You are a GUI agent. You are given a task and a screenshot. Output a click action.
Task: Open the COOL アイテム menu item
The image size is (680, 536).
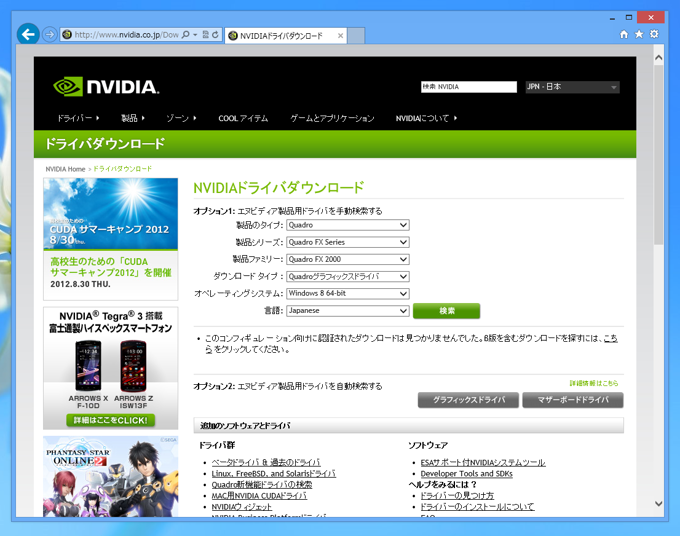tap(243, 118)
